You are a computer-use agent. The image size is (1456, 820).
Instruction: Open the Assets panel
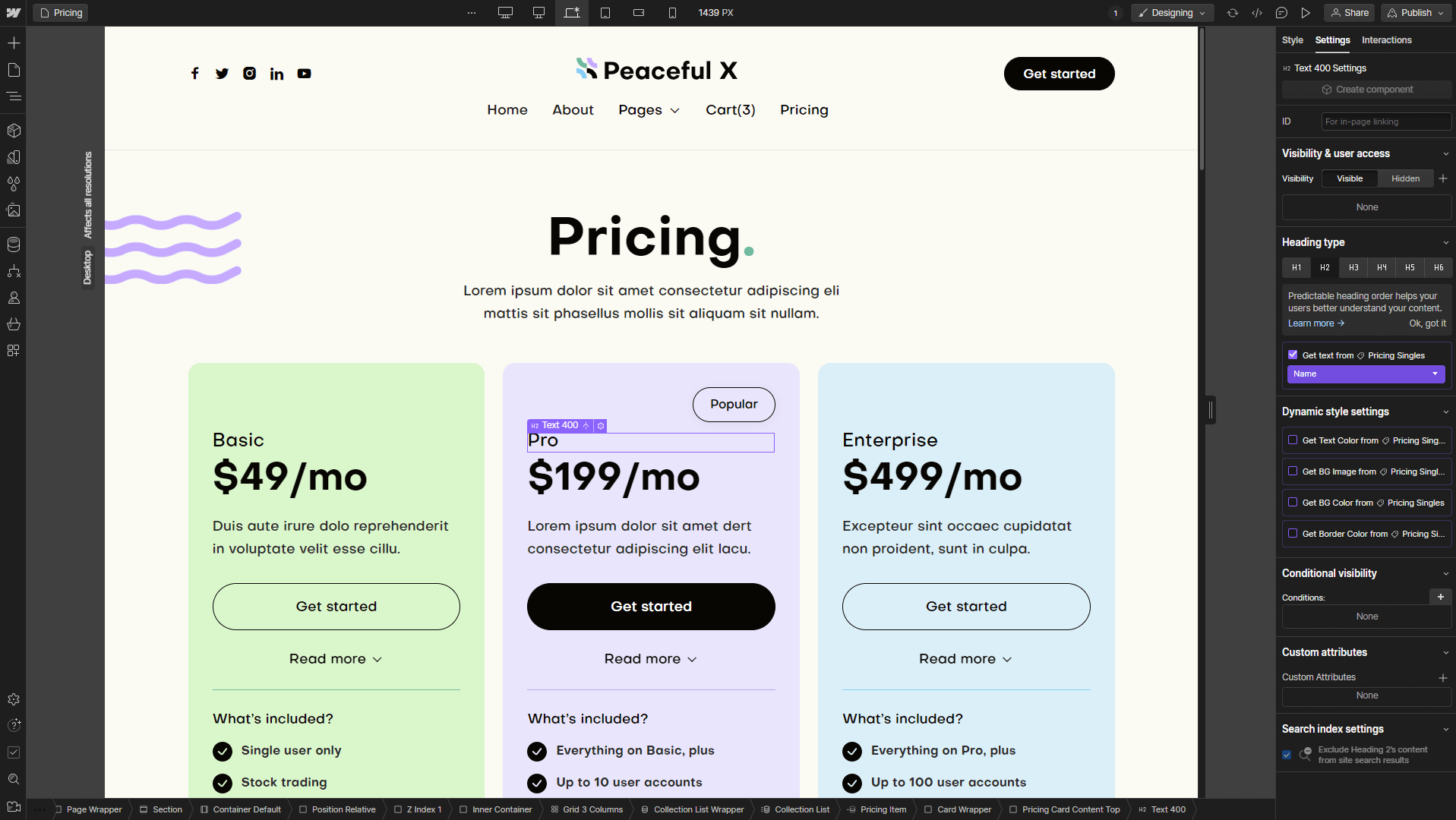14,211
